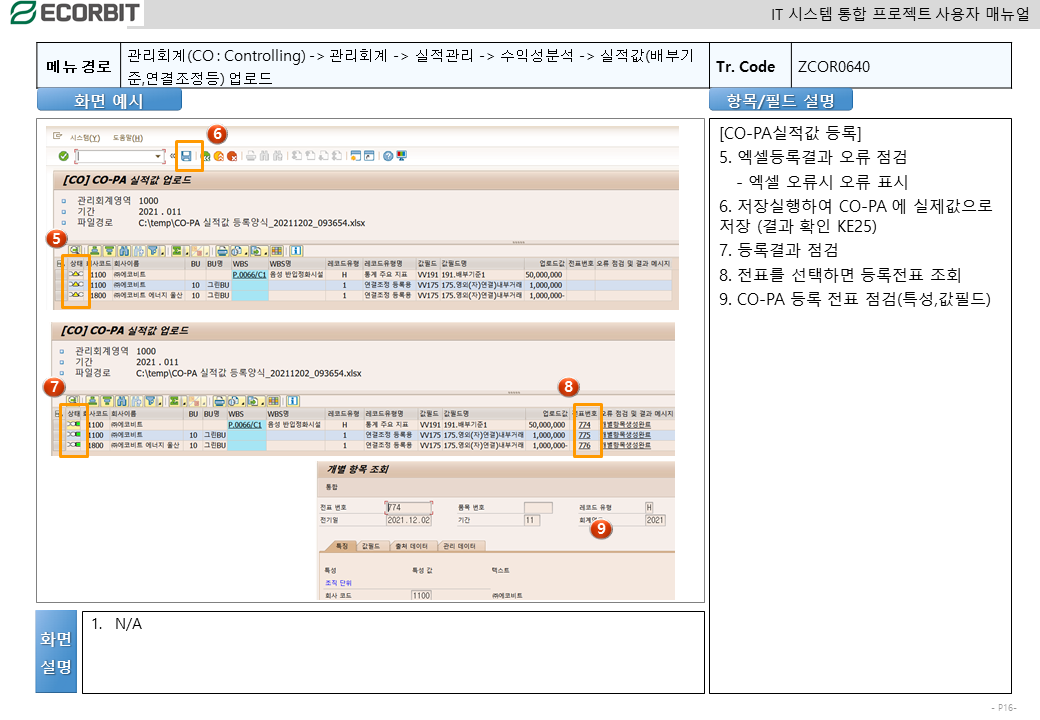
Task: Click the Details magnifier icon in upper grid toolbar
Action: tap(74, 251)
